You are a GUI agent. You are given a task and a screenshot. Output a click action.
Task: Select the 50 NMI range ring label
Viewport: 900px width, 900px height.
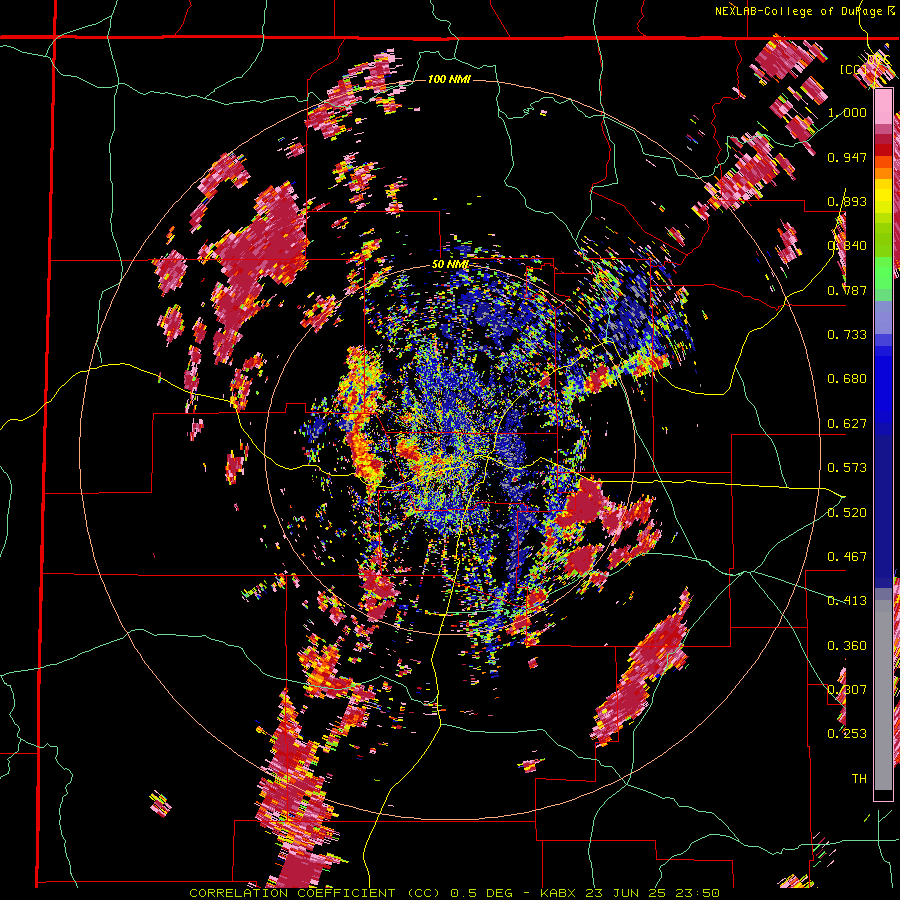(x=450, y=265)
